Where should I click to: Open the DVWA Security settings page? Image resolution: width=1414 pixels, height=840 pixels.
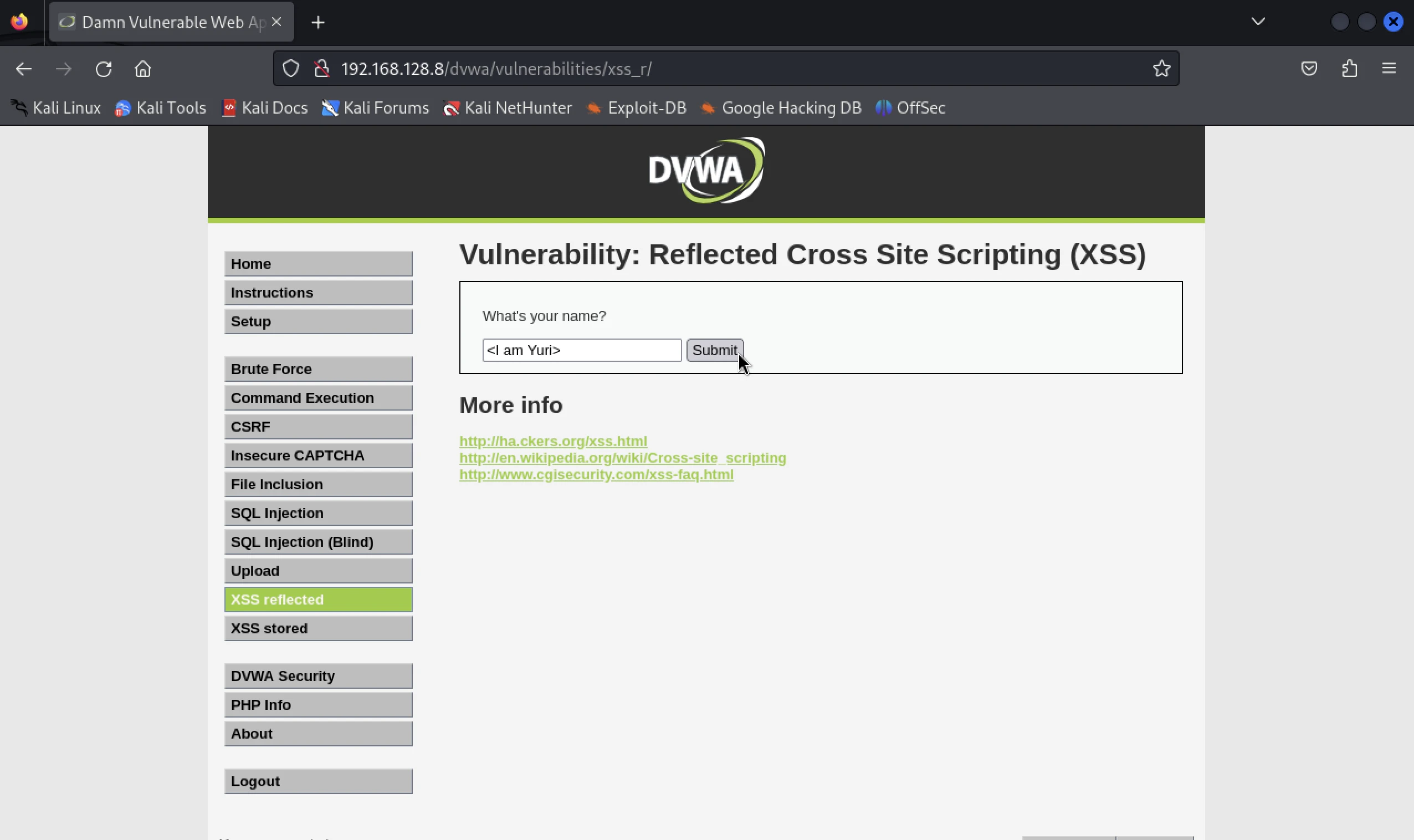(318, 677)
